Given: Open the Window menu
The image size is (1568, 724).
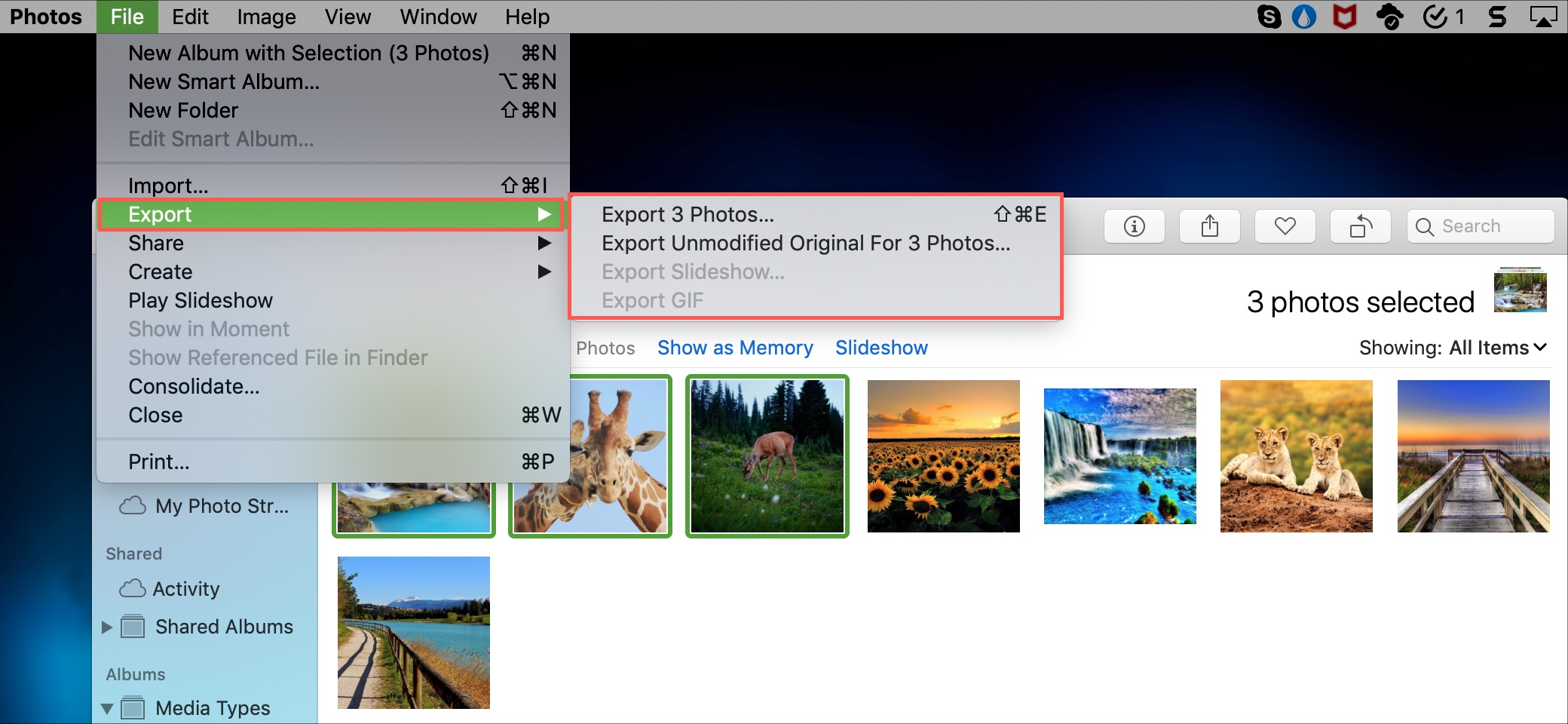Looking at the screenshot, I should point(438,17).
